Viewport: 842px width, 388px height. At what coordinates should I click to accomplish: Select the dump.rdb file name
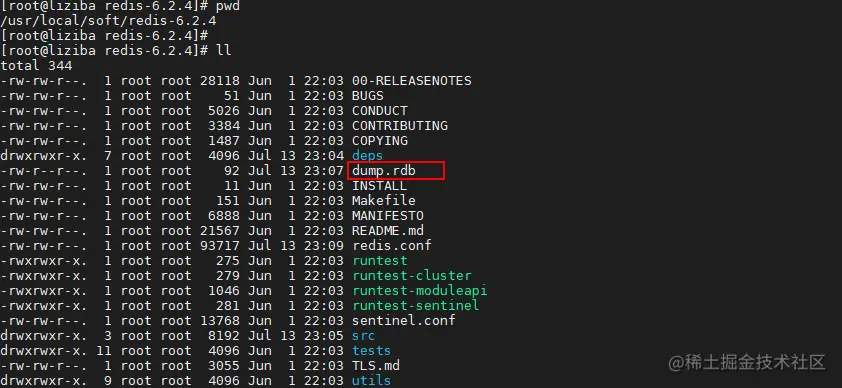point(384,171)
